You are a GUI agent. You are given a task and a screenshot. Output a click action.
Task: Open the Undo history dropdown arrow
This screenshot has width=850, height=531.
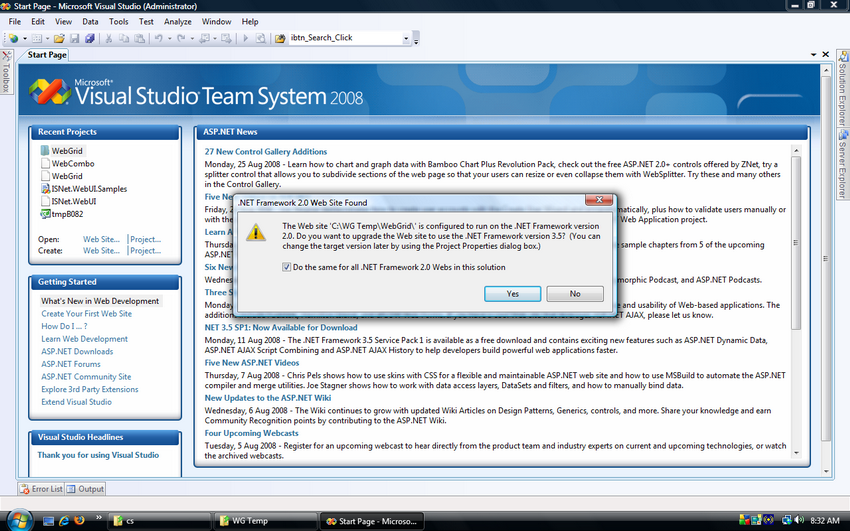169,38
